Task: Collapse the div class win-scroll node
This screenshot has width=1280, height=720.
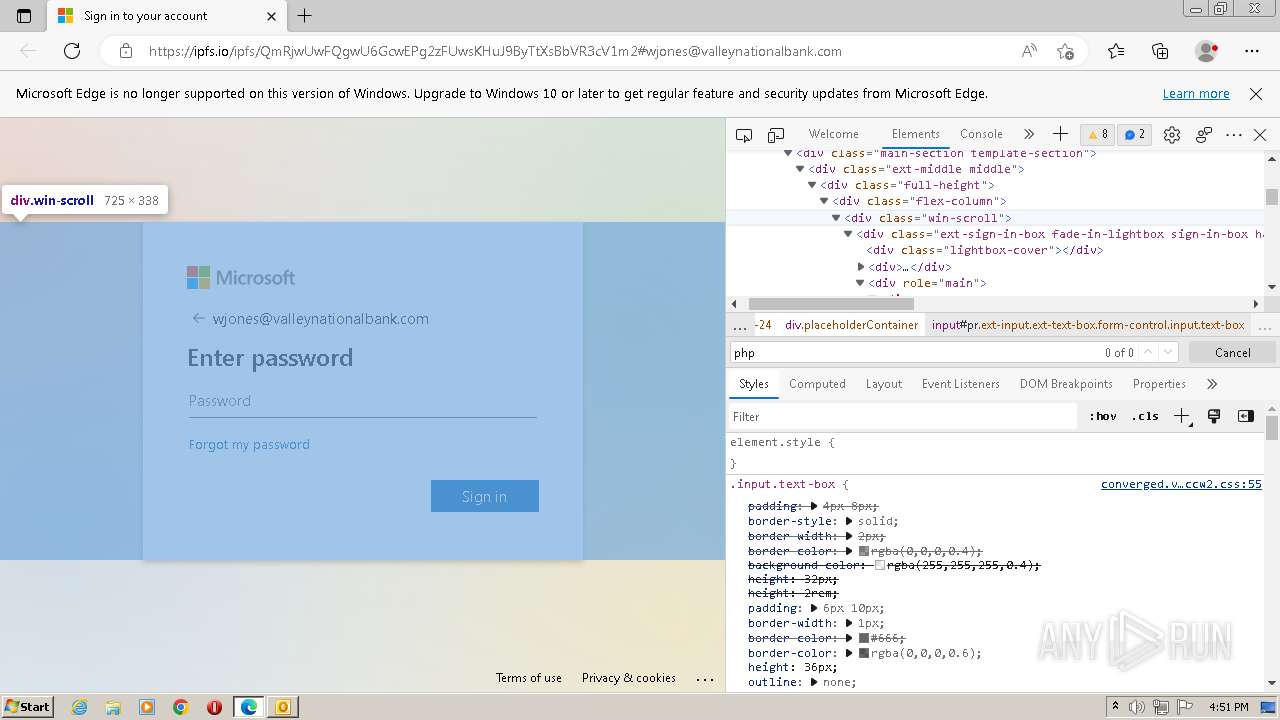Action: [x=836, y=218]
